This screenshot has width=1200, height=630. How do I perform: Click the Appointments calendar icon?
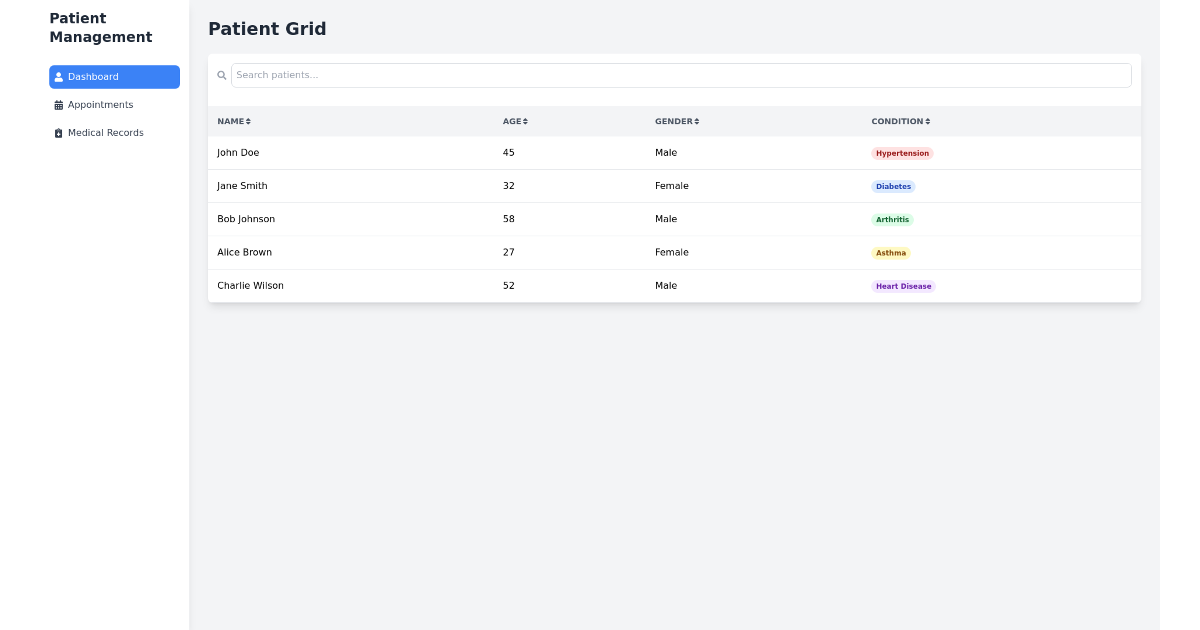(59, 105)
